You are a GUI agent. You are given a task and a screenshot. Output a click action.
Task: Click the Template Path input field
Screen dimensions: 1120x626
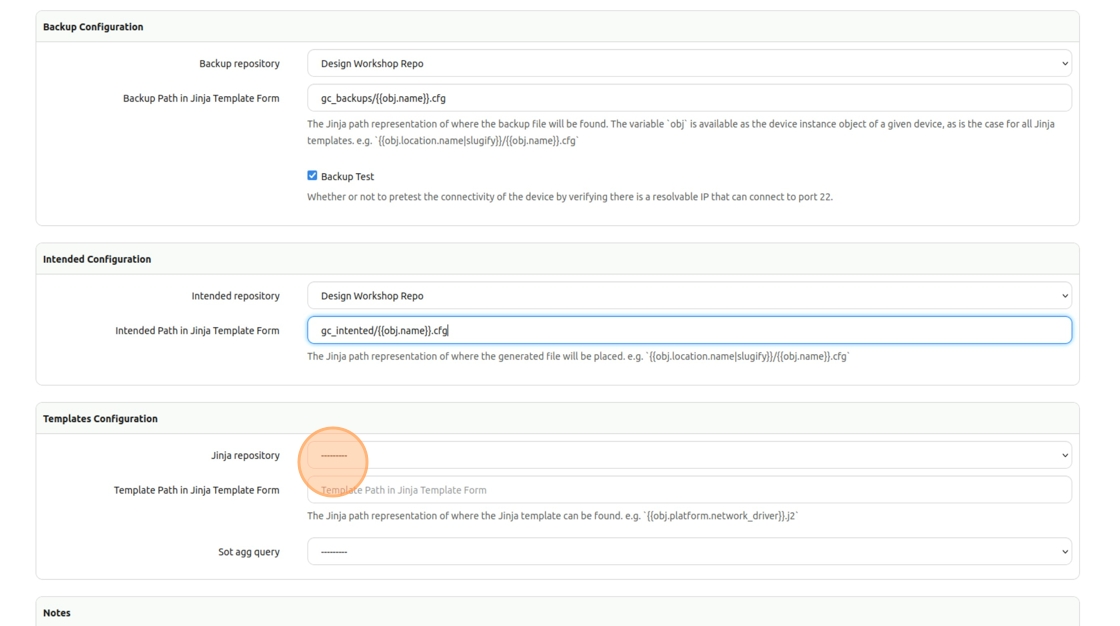pyautogui.click(x=689, y=490)
